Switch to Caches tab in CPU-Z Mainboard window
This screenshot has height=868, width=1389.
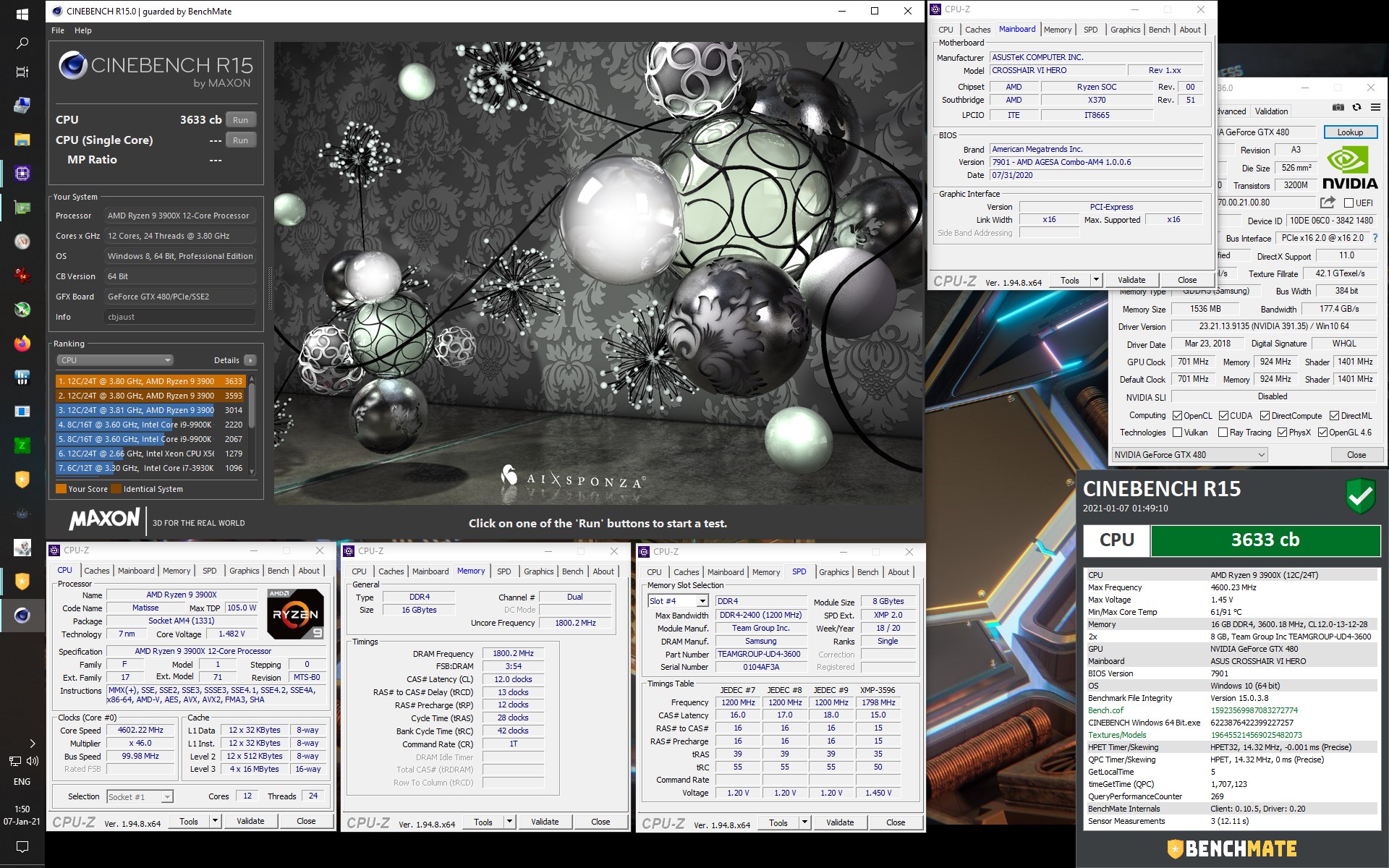click(977, 30)
